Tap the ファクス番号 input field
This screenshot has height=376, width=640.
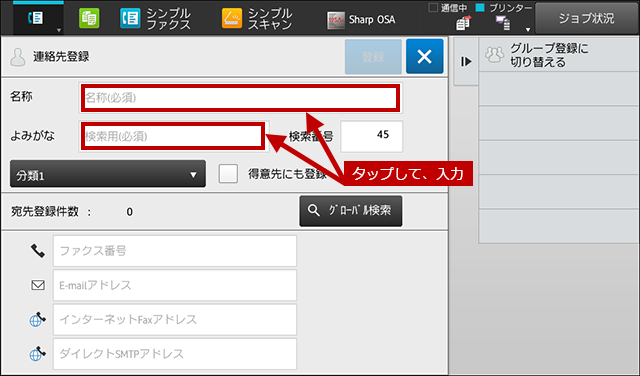tap(175, 251)
